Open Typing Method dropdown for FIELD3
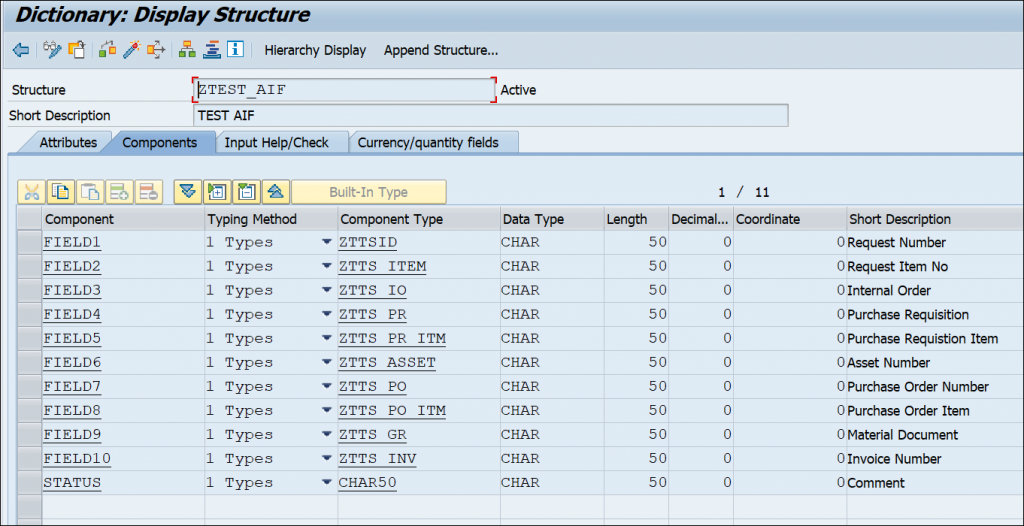The height and width of the screenshot is (526, 1024). (327, 291)
